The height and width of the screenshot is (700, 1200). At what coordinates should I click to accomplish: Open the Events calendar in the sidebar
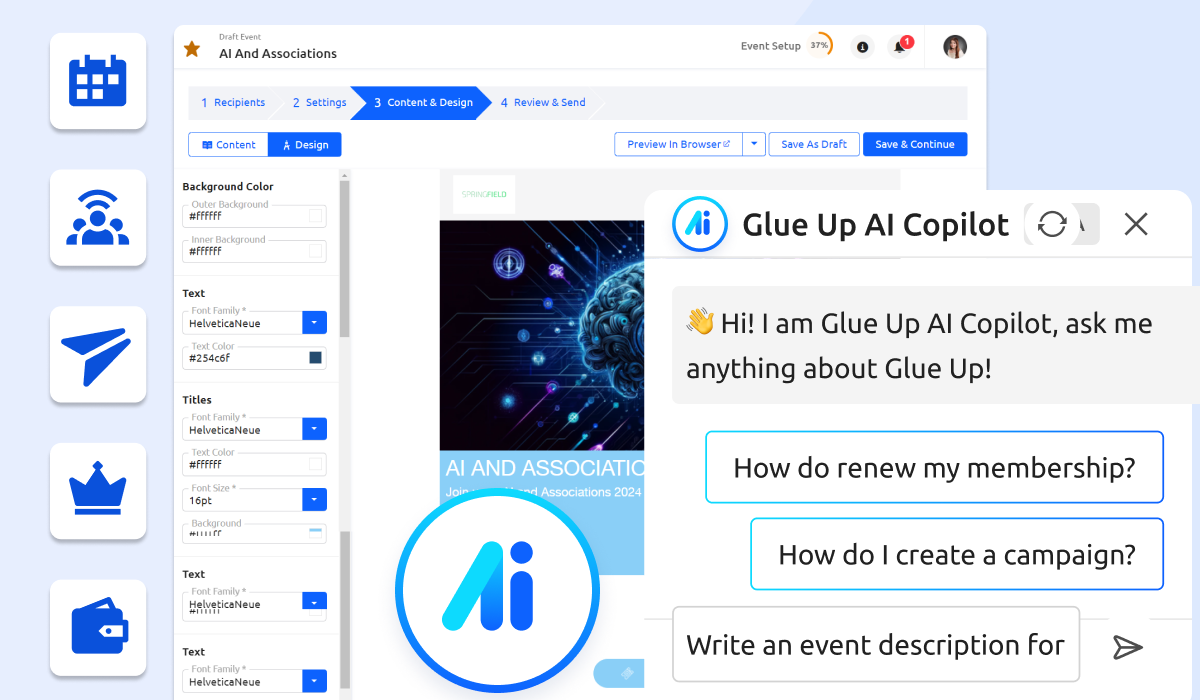[97, 81]
